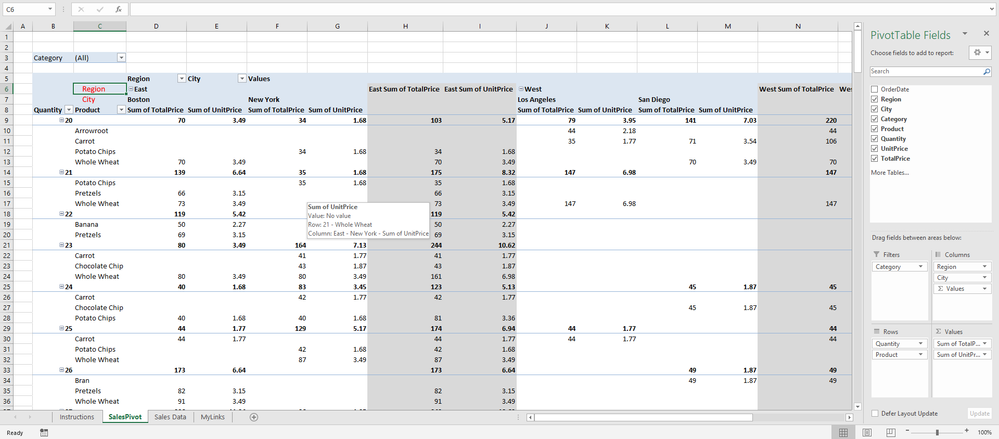Click the formula bar cancel X icon
Image resolution: width=999 pixels, height=439 pixels.
81,10
